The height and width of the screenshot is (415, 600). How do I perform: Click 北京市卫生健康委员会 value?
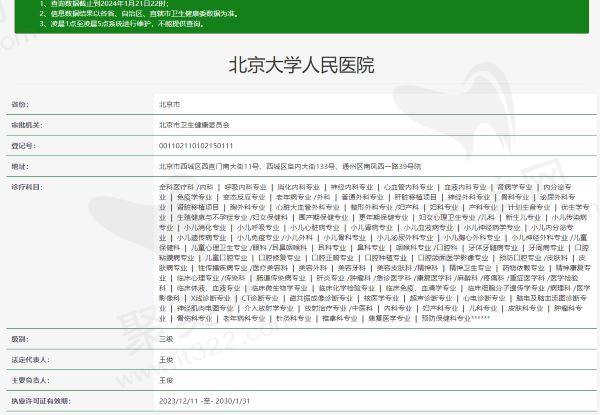[194, 125]
